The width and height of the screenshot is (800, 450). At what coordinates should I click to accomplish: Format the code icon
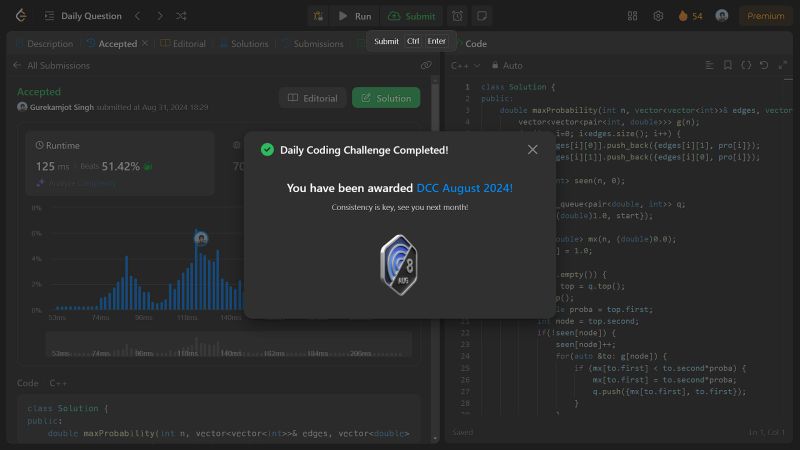(709, 65)
